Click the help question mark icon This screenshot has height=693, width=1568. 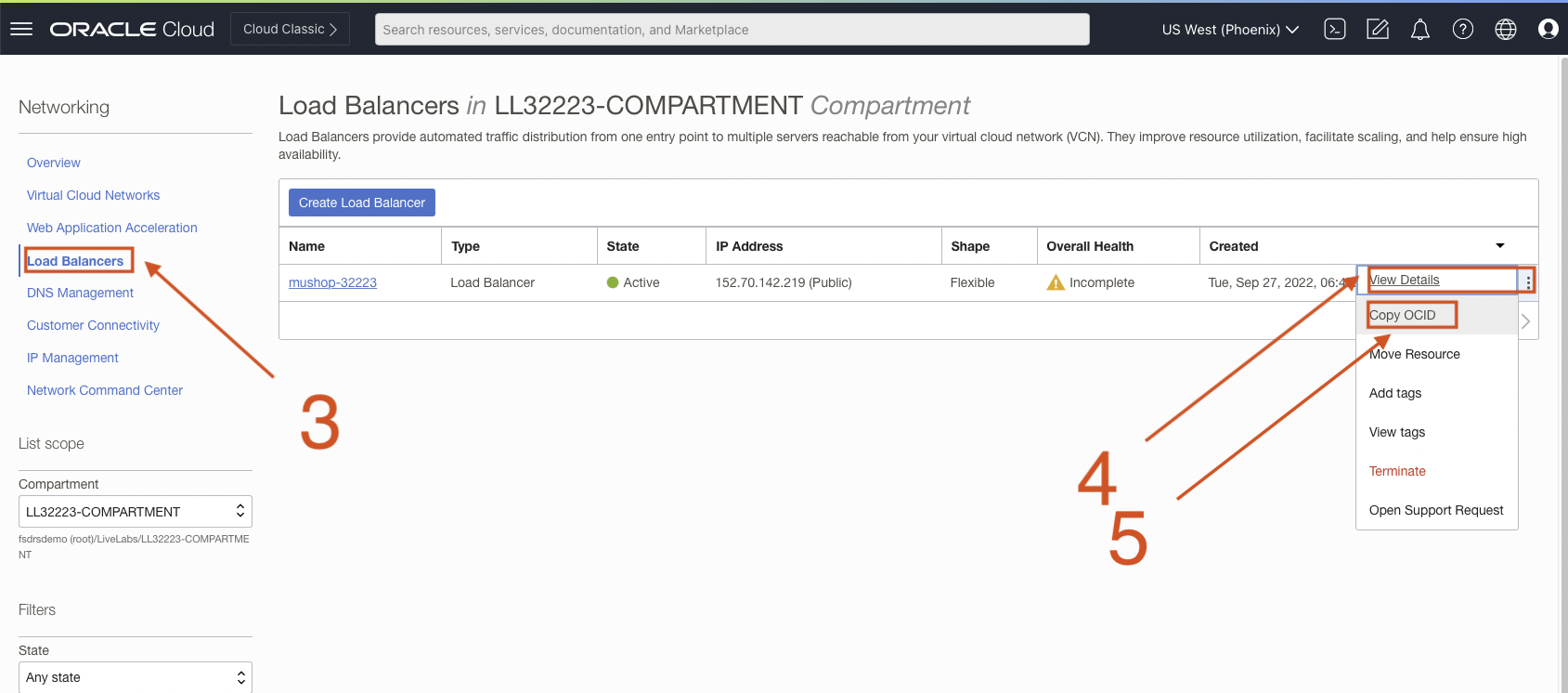[1462, 30]
